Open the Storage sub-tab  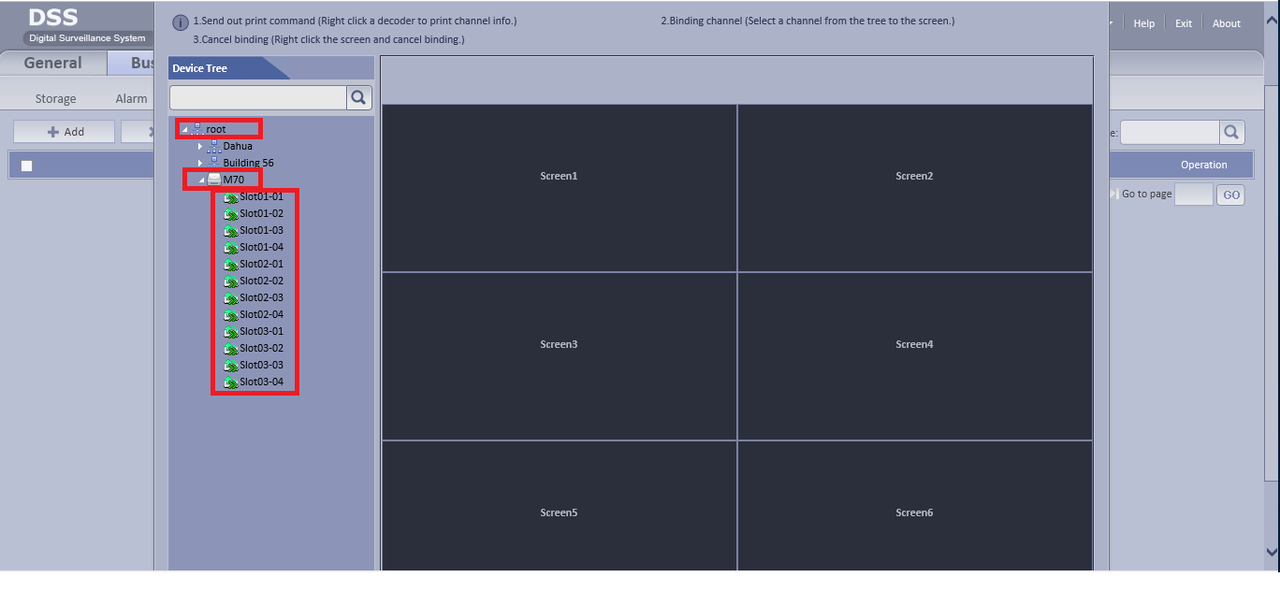[56, 99]
